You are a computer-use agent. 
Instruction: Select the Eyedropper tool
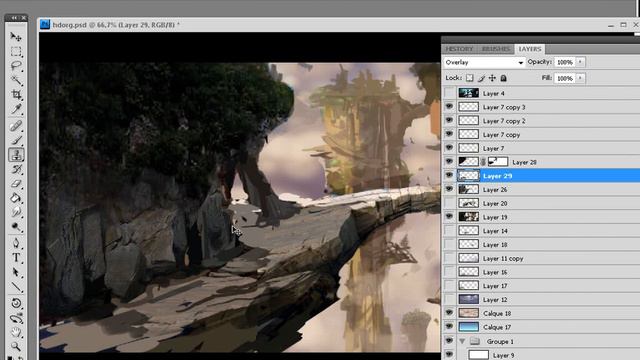pos(16,109)
